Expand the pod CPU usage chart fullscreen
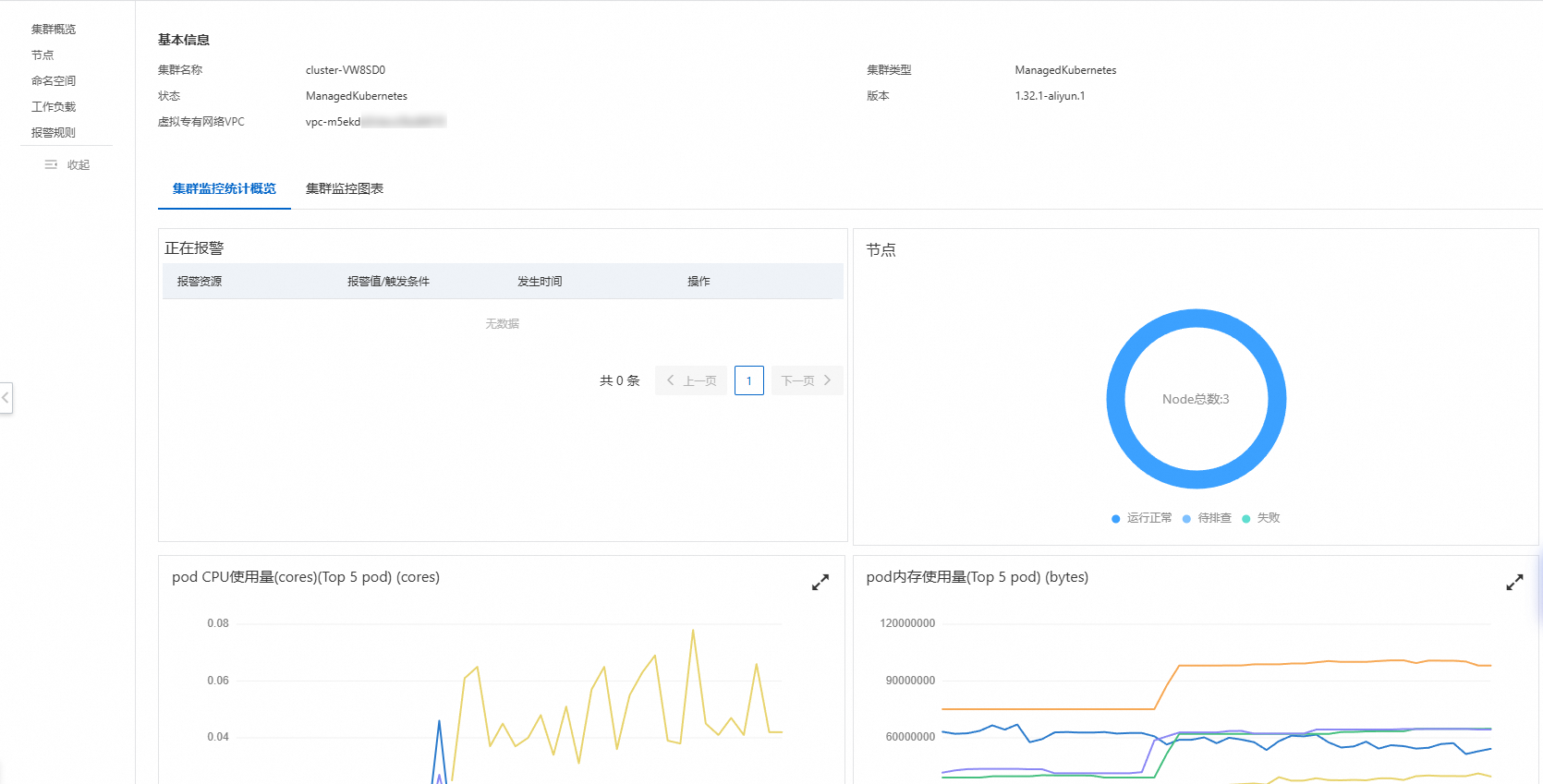Image resolution: width=1543 pixels, height=784 pixels. click(820, 583)
